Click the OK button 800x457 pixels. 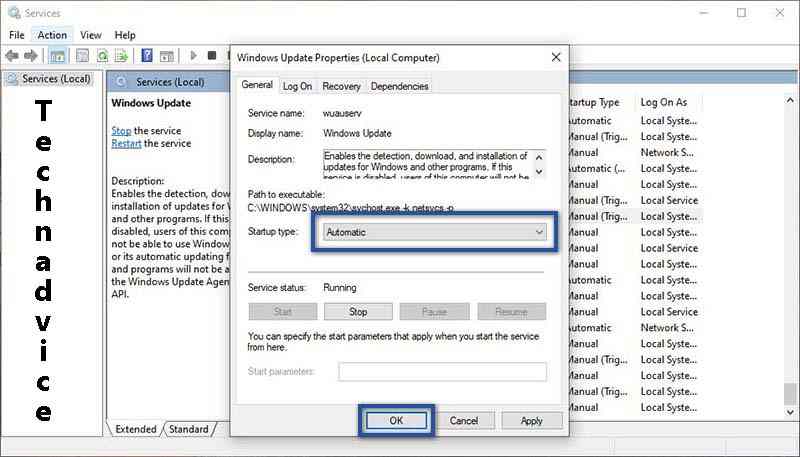396,420
